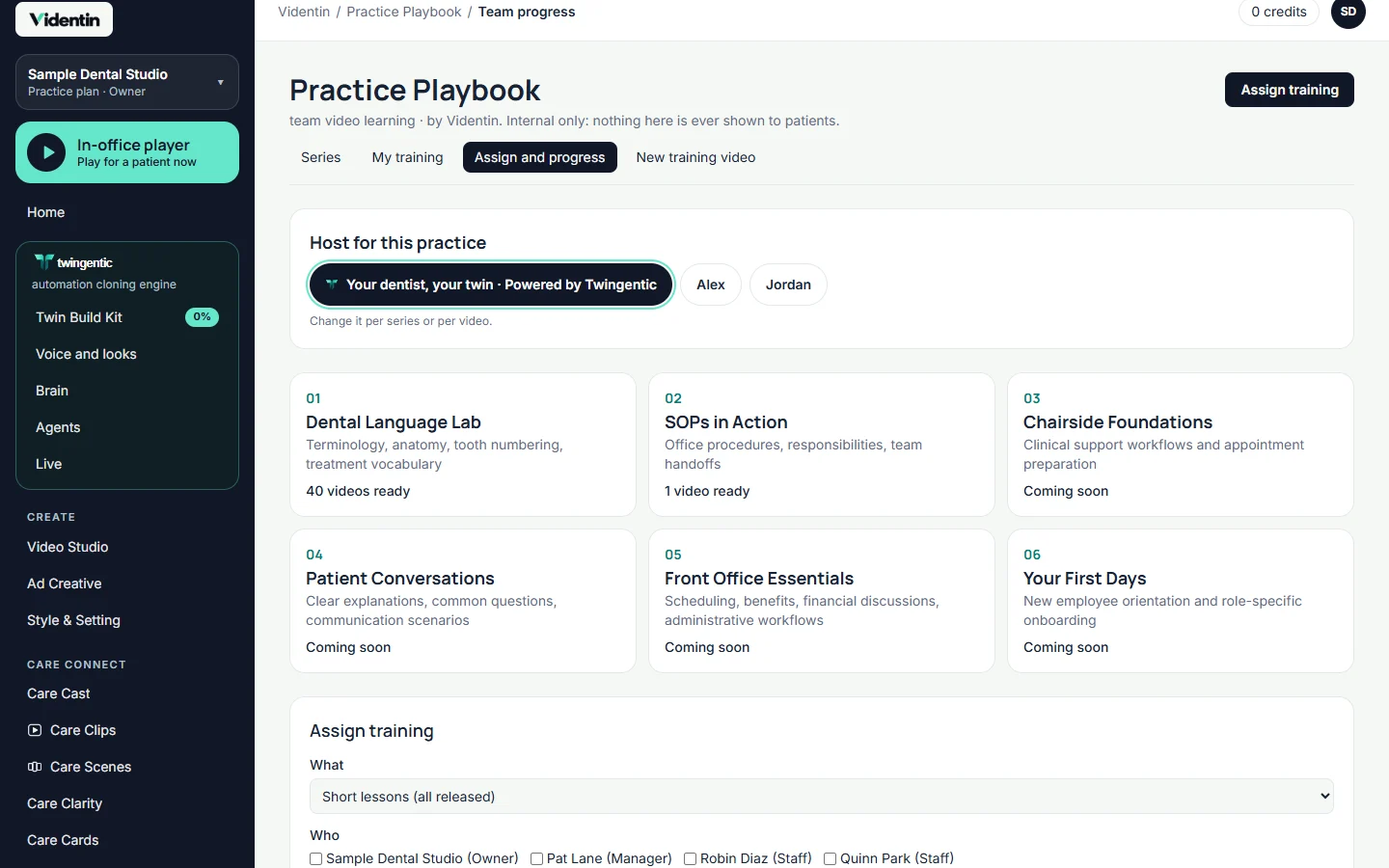
Task: Select Alex as the host
Action: pos(711,285)
